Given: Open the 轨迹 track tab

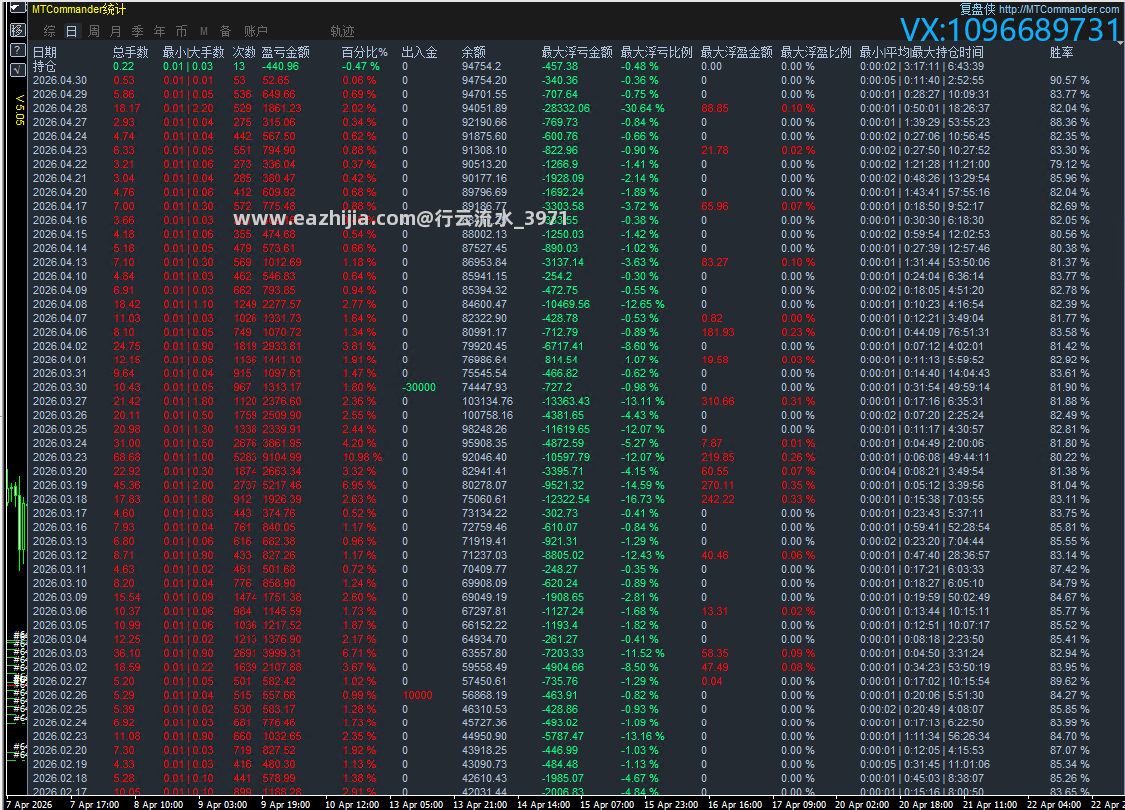Looking at the screenshot, I should click(342, 31).
